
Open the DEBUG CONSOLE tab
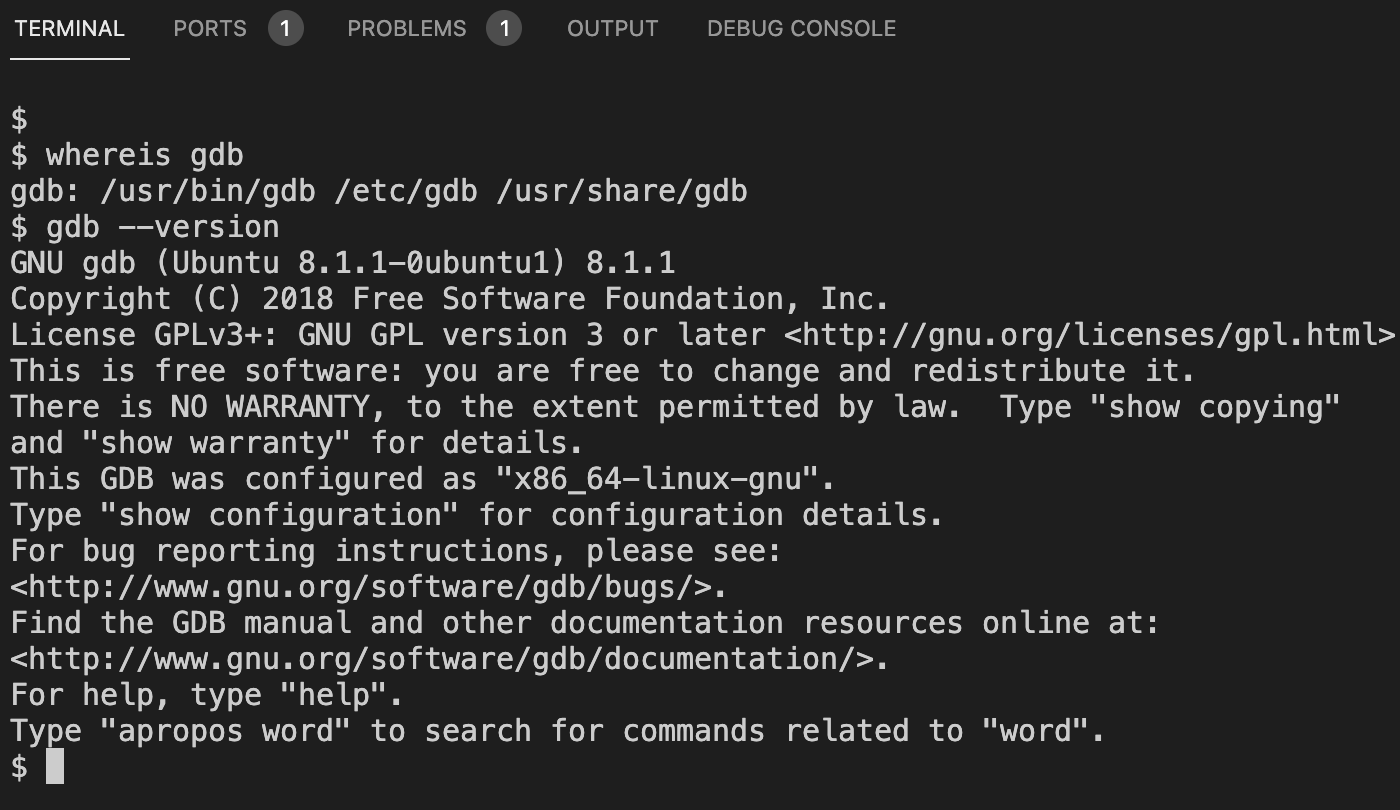click(800, 28)
